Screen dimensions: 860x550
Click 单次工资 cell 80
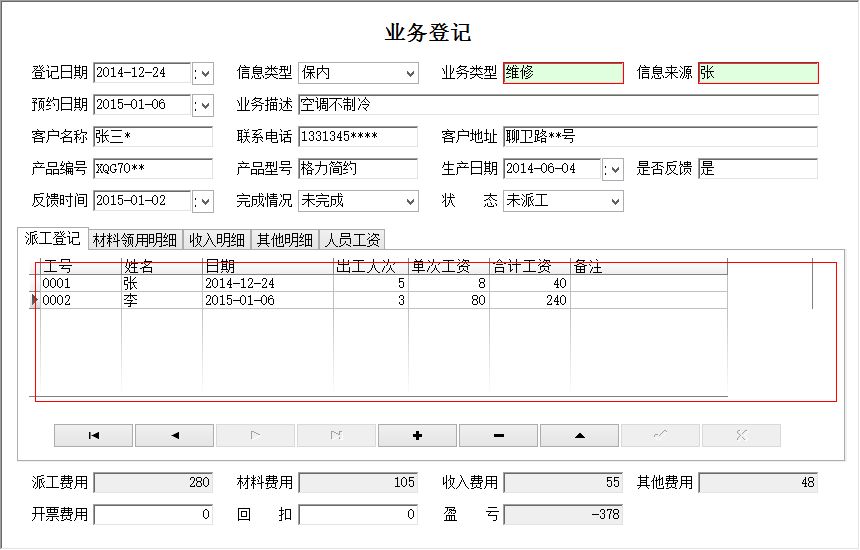449,300
